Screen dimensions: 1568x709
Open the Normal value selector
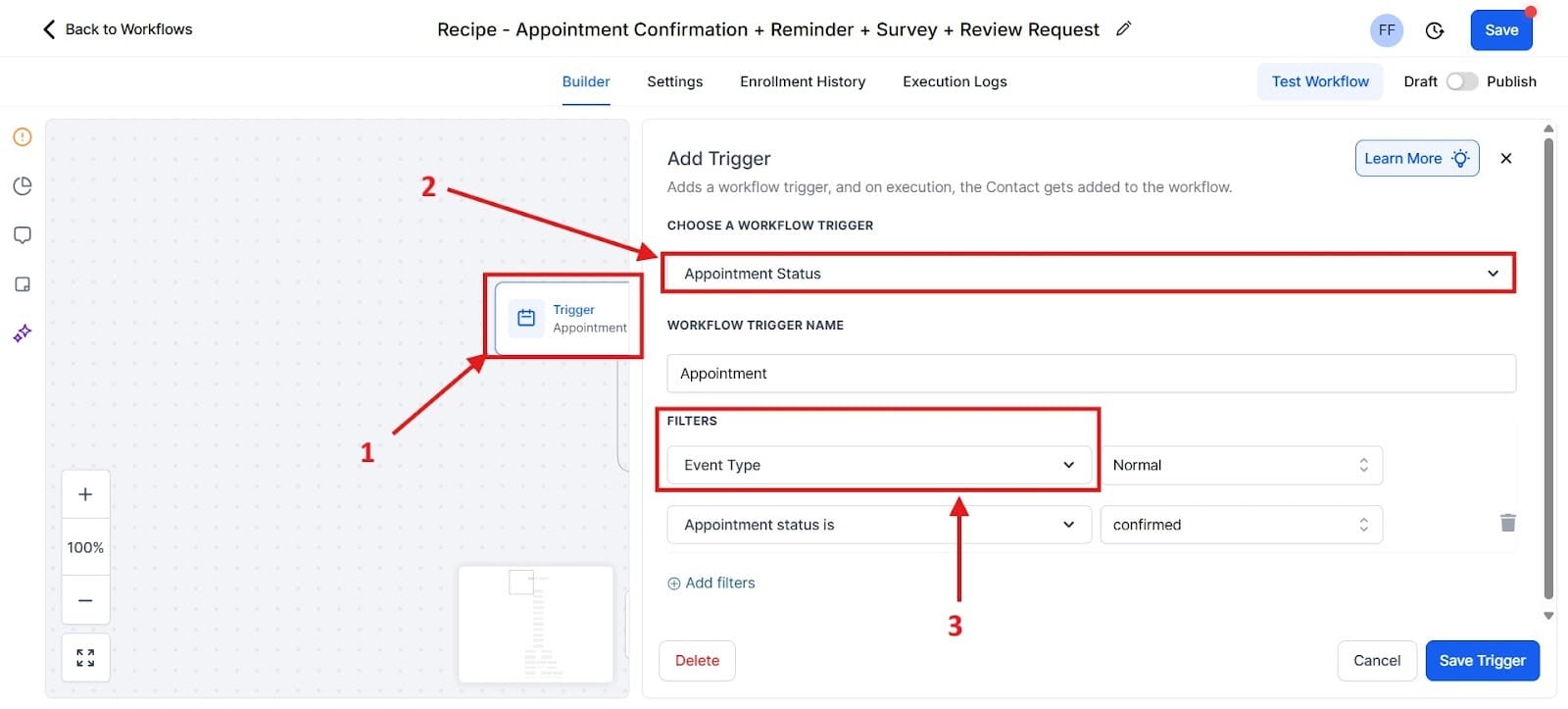[1241, 465]
